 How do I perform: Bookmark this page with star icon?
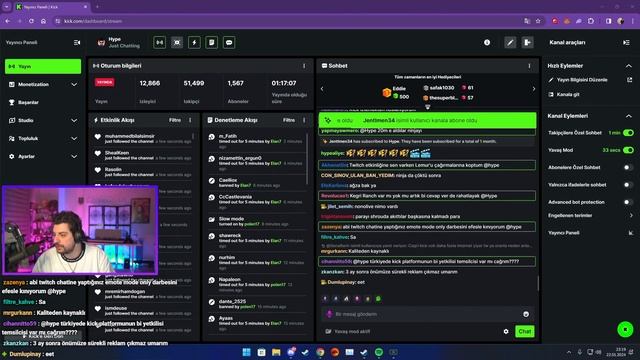point(538,21)
